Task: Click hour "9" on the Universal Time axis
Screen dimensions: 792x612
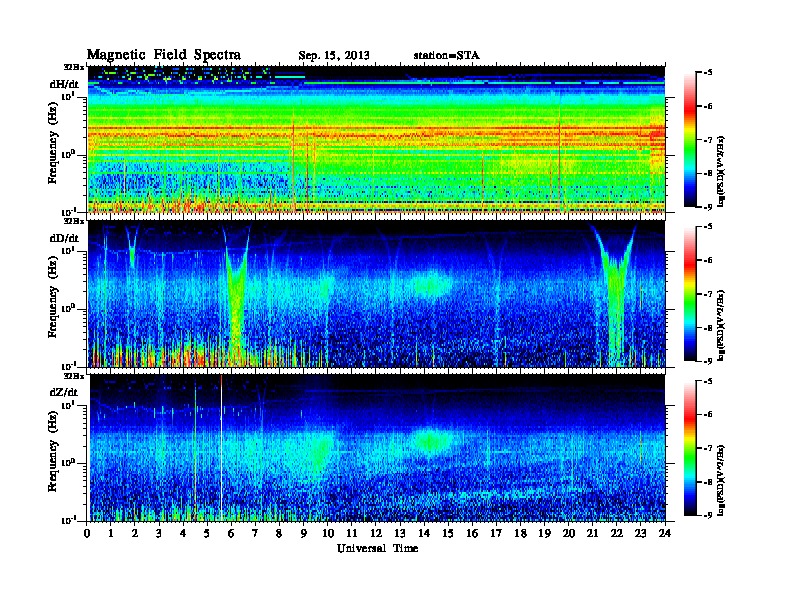Action: coord(304,533)
